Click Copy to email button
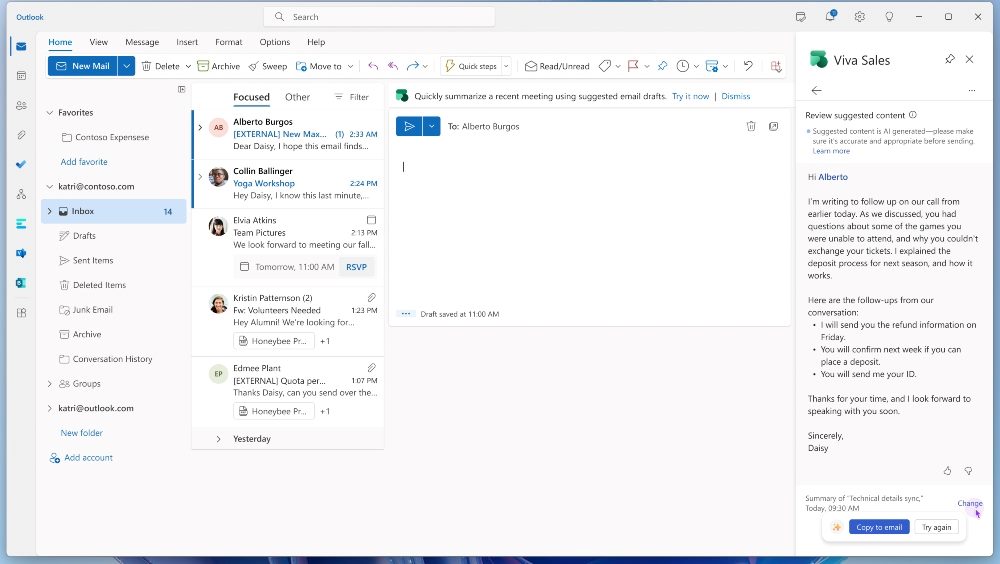The width and height of the screenshot is (1000, 564). click(879, 527)
